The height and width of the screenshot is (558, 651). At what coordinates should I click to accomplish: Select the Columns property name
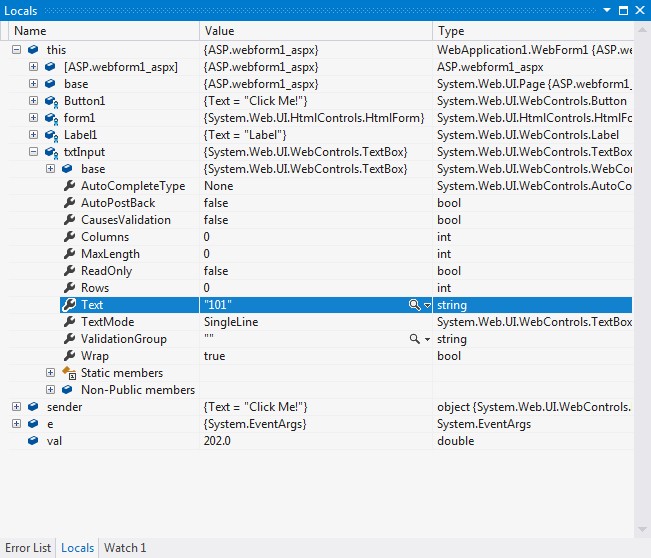tap(105, 237)
